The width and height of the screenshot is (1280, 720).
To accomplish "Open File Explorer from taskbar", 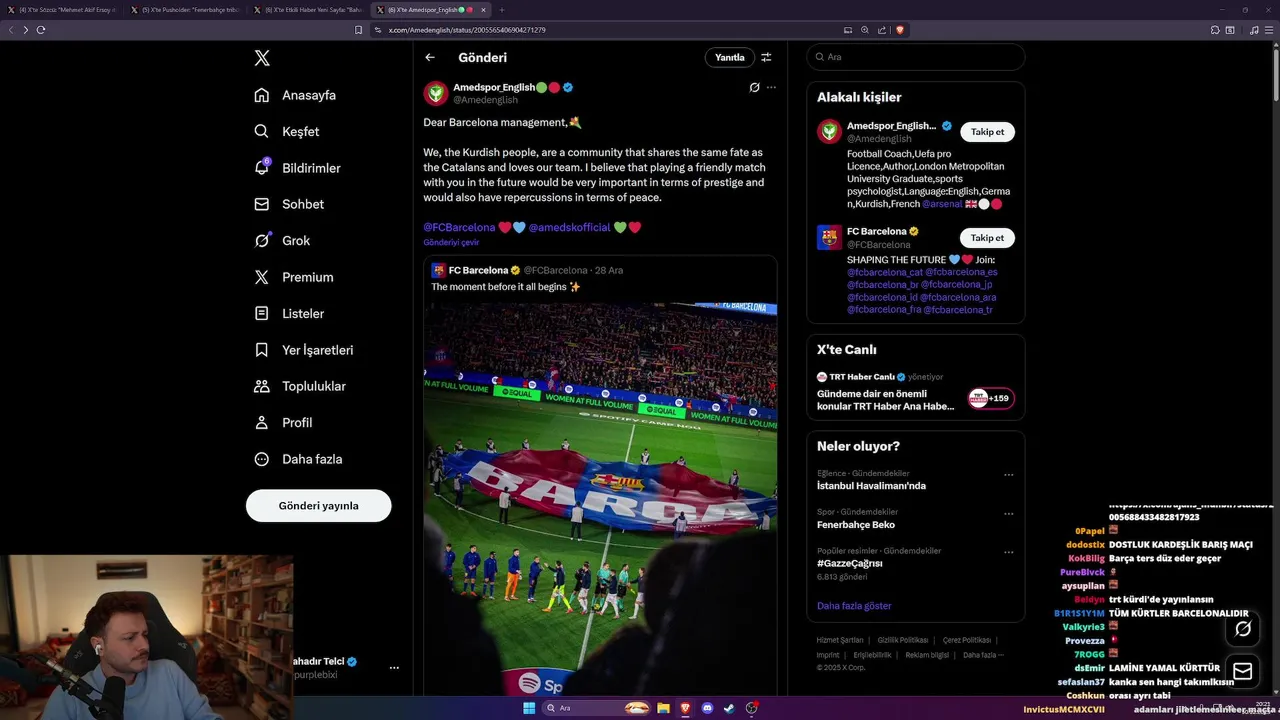I will point(662,708).
